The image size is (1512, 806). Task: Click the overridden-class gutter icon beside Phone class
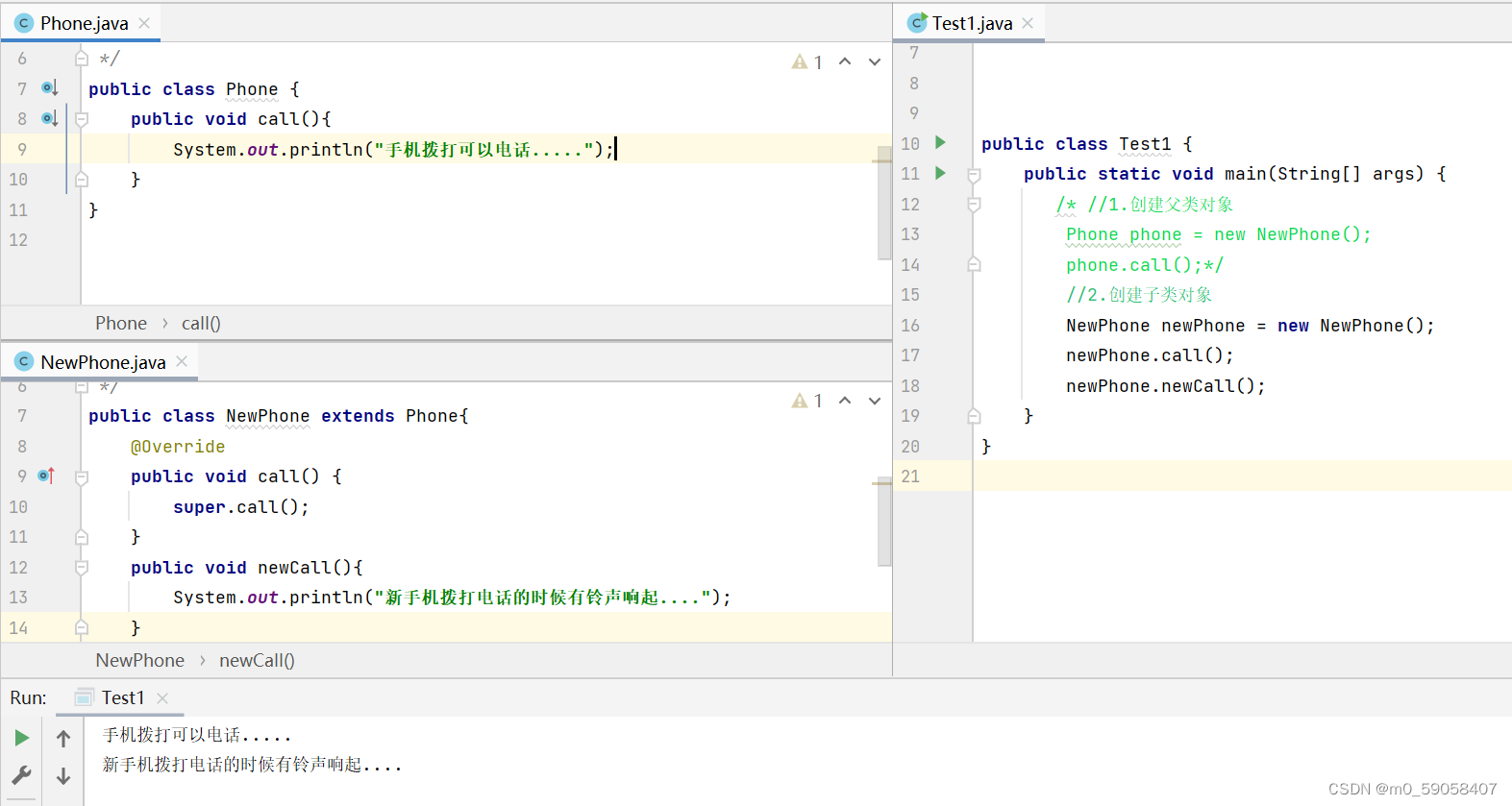50,88
